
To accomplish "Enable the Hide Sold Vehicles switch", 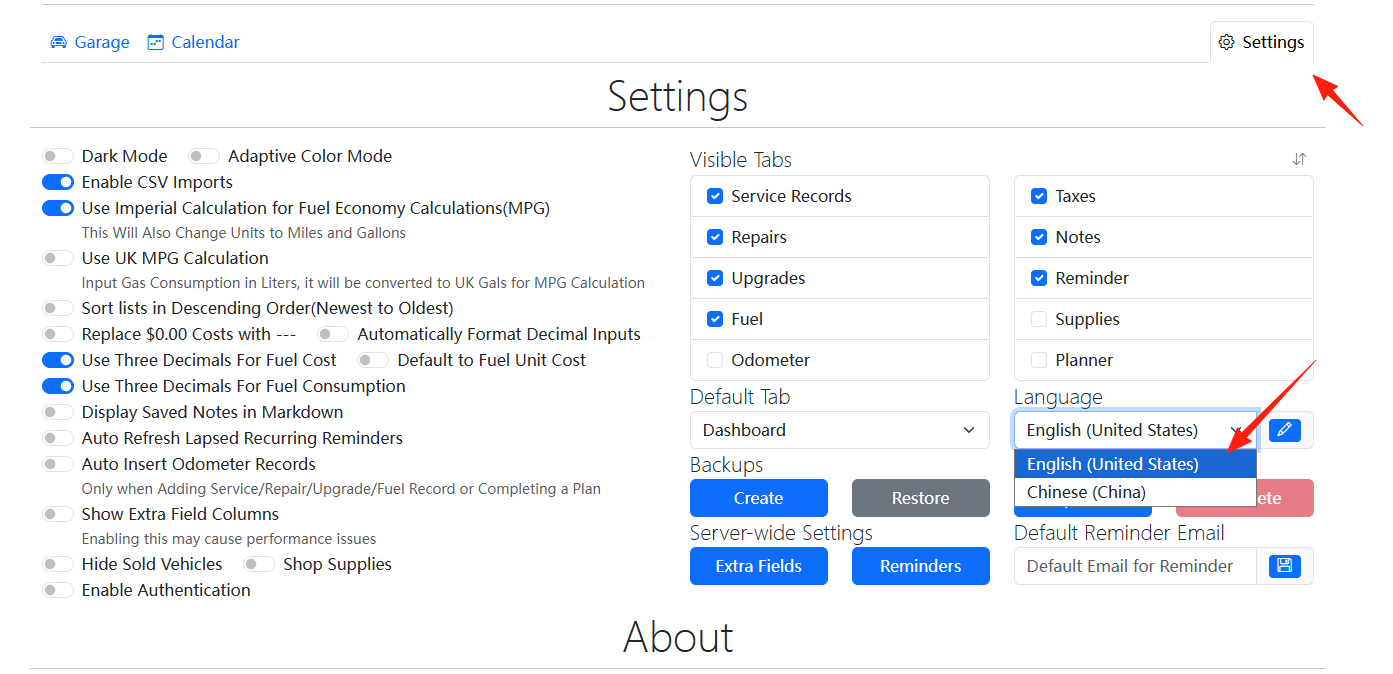I will click(x=58, y=564).
